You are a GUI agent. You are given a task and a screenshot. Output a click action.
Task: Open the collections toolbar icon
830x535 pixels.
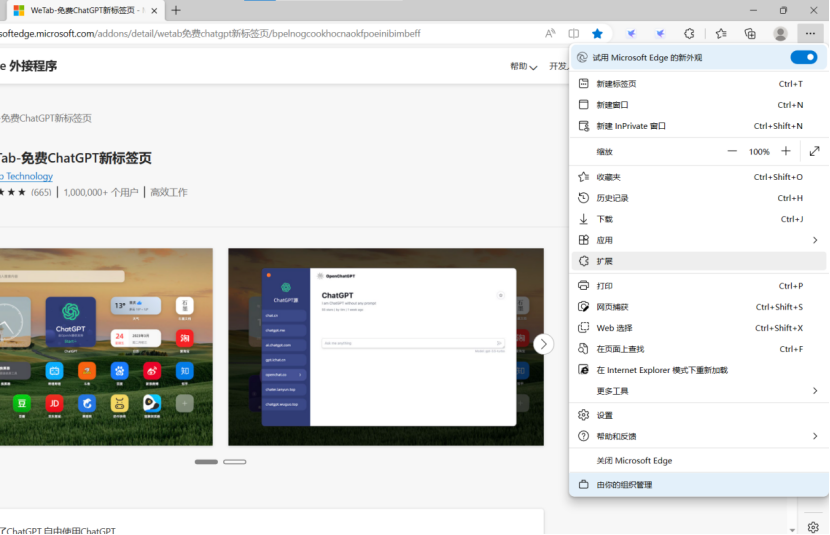(750, 34)
